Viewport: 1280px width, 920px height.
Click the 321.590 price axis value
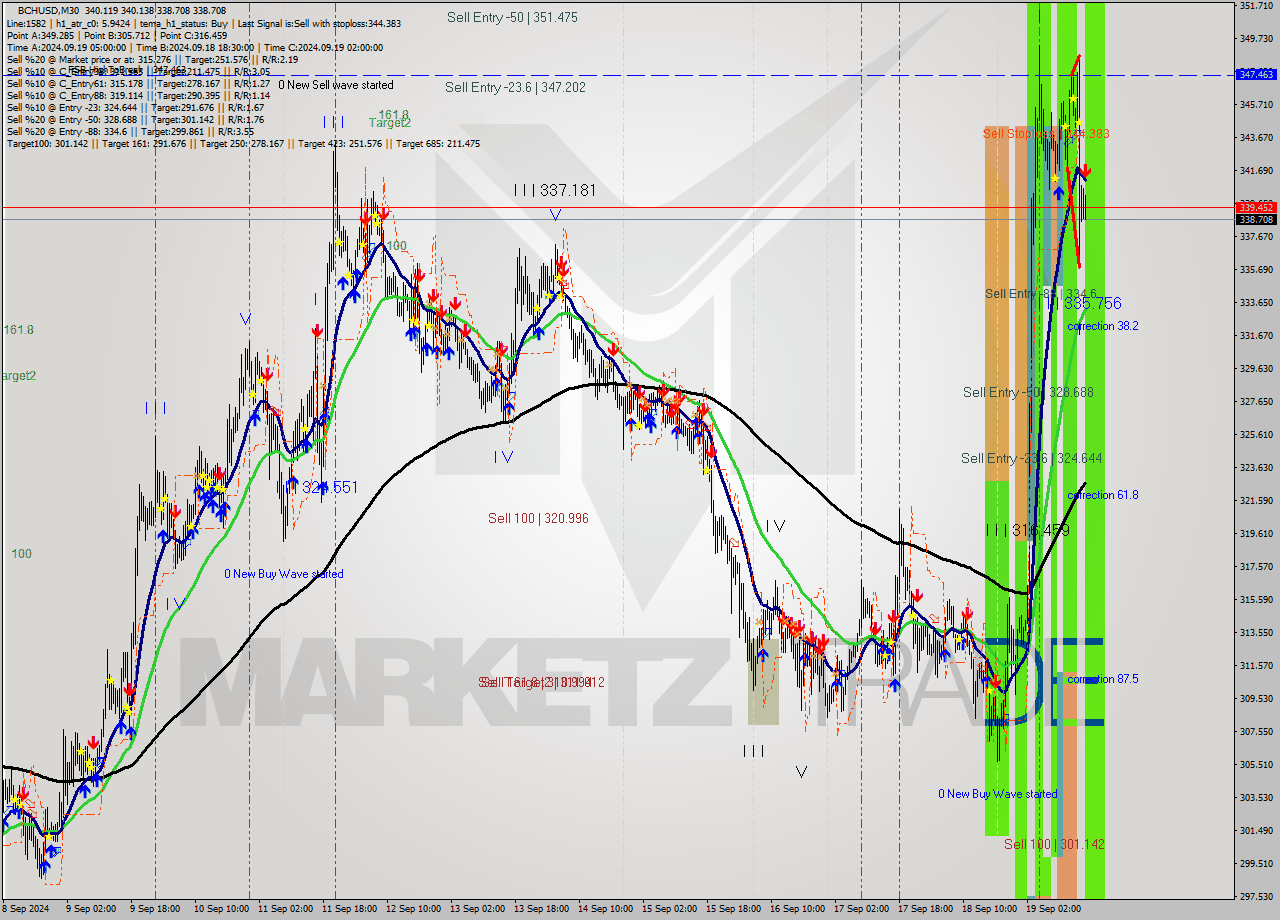(x=1255, y=500)
